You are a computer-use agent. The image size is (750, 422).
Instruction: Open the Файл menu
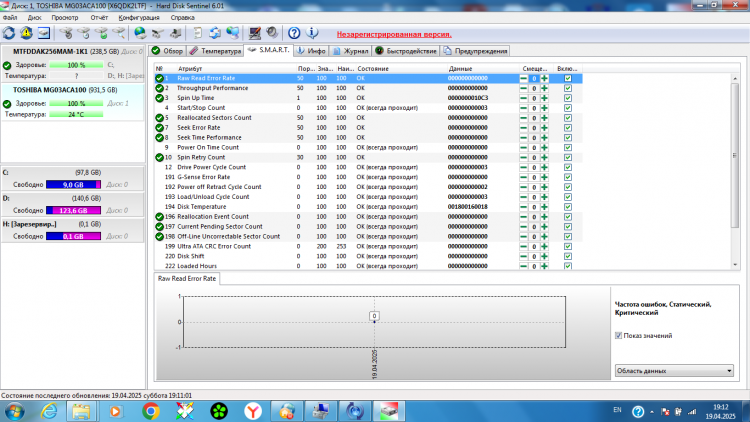(x=10, y=18)
